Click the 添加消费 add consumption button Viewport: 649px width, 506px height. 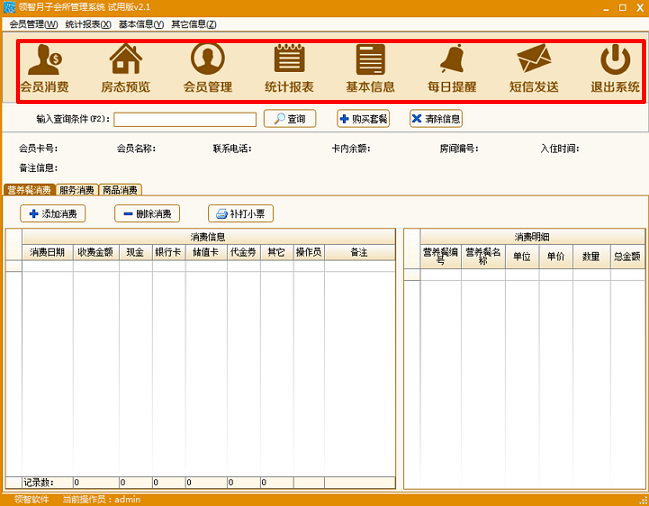53,213
